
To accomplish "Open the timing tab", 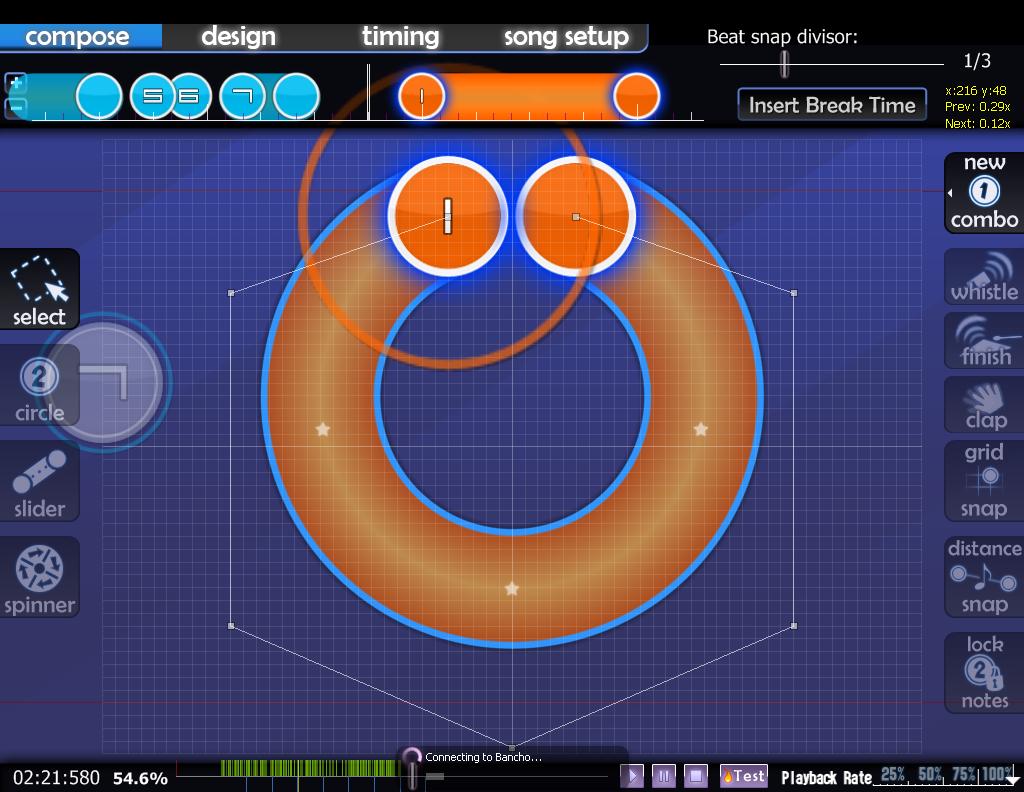I will [x=400, y=37].
